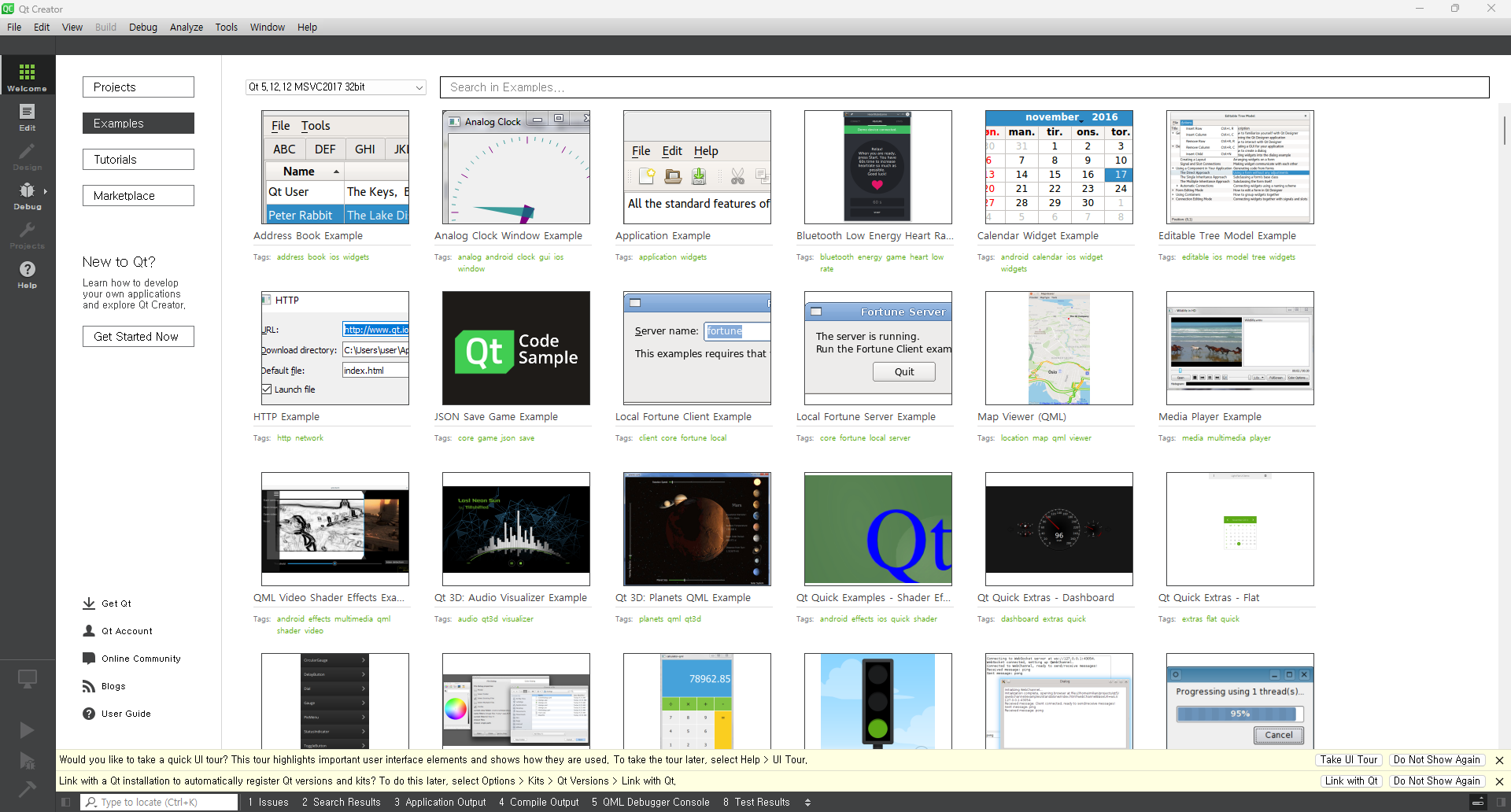Toggle right sidebar via status bar icon
Viewport: 1511px width, 812px height.
click(x=1501, y=802)
